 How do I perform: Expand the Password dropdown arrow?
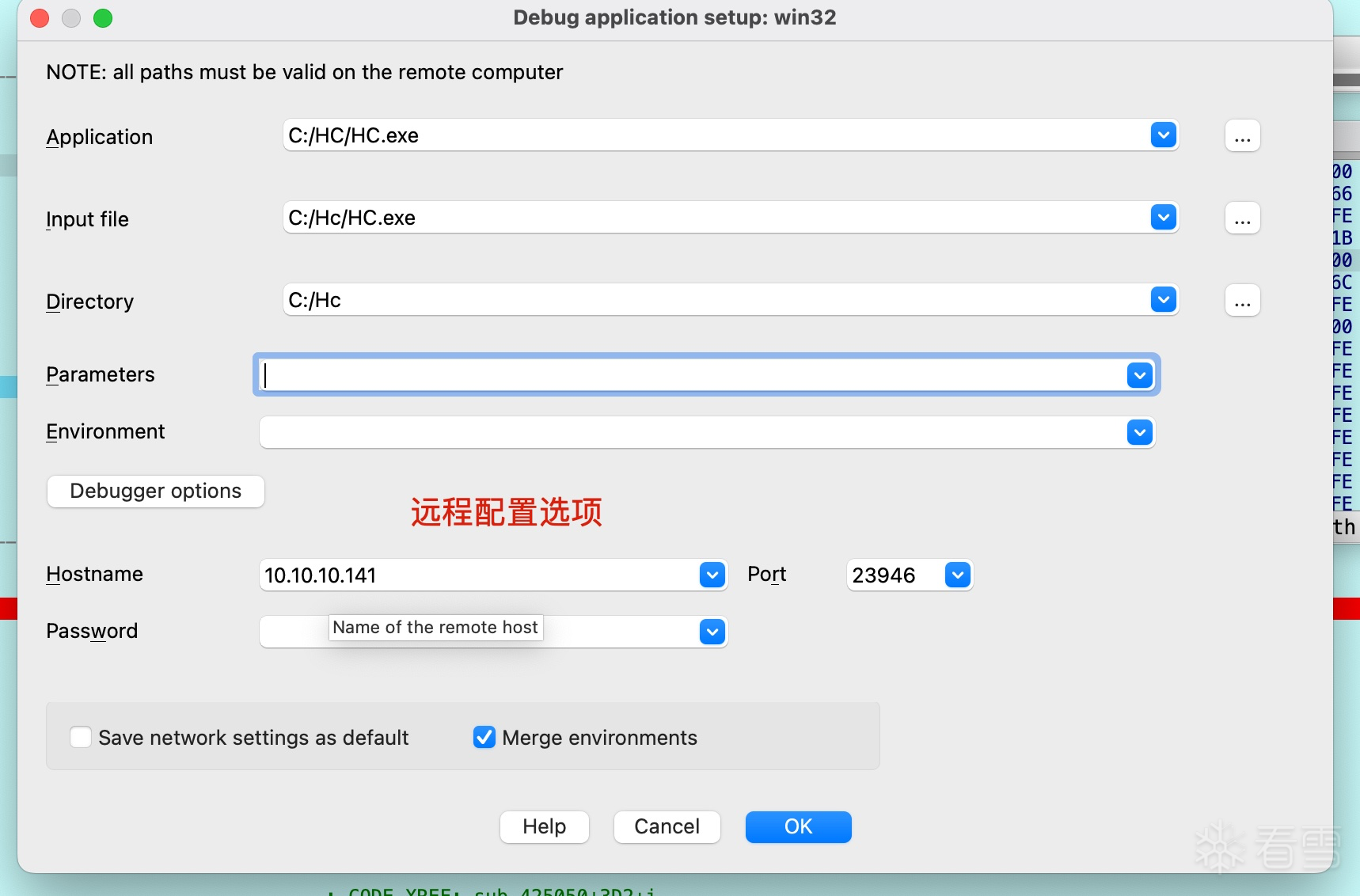tap(712, 632)
